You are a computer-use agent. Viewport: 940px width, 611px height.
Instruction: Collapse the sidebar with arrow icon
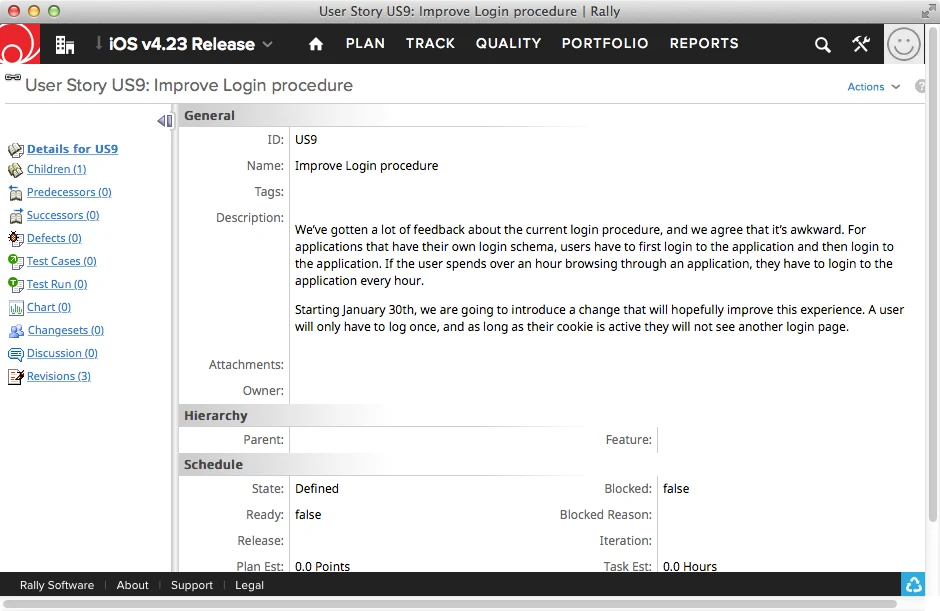coord(165,121)
